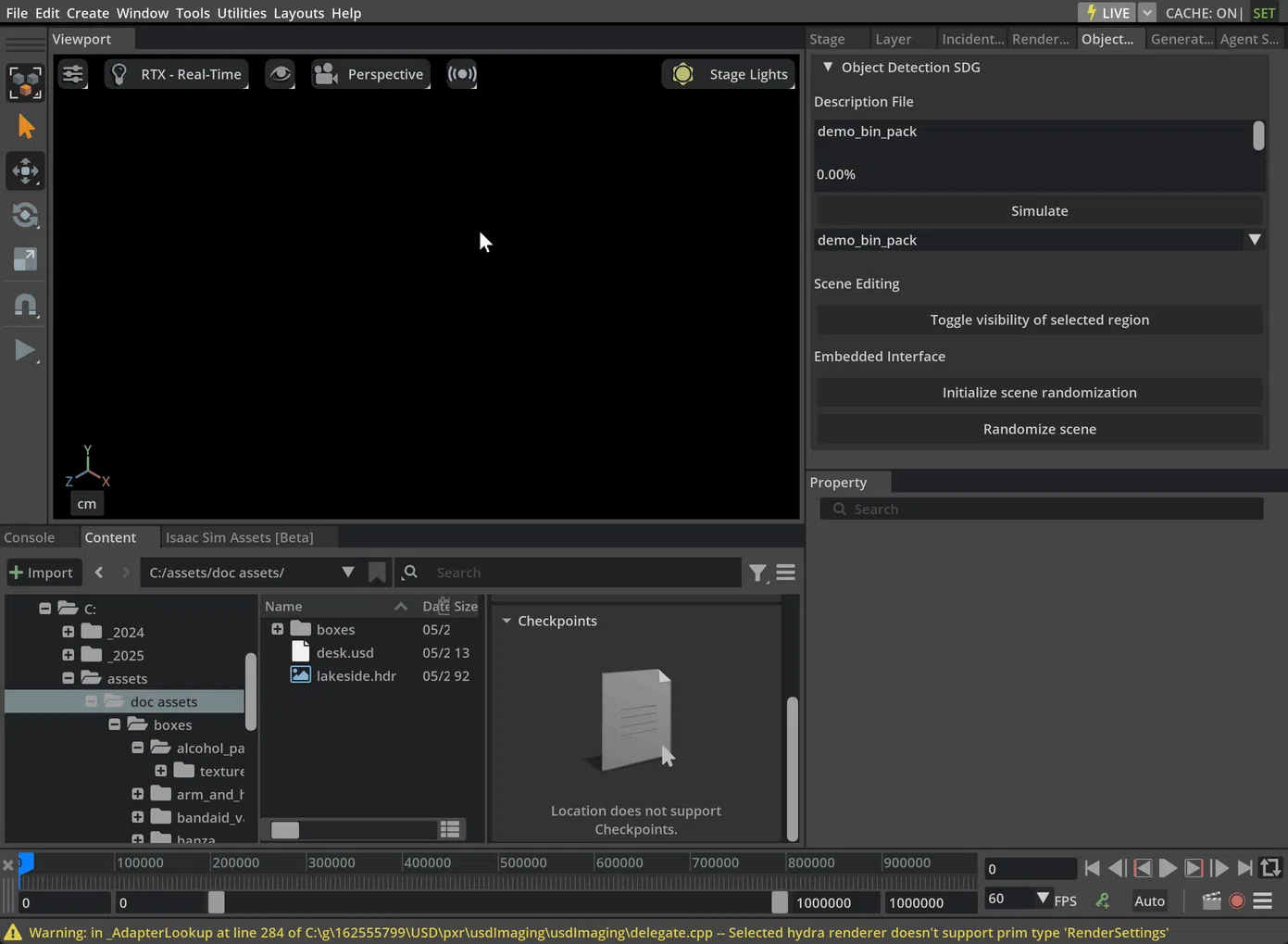Image resolution: width=1288 pixels, height=944 pixels.
Task: Enable loop playback on the timeline
Action: (1269, 868)
